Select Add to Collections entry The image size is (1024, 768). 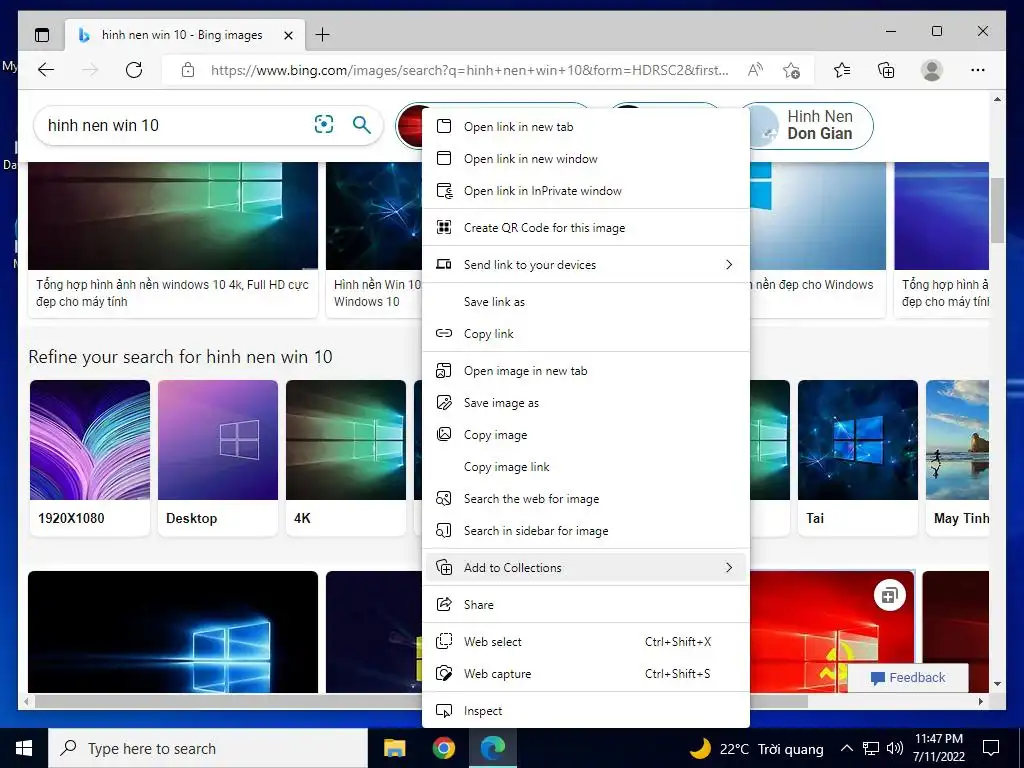586,568
